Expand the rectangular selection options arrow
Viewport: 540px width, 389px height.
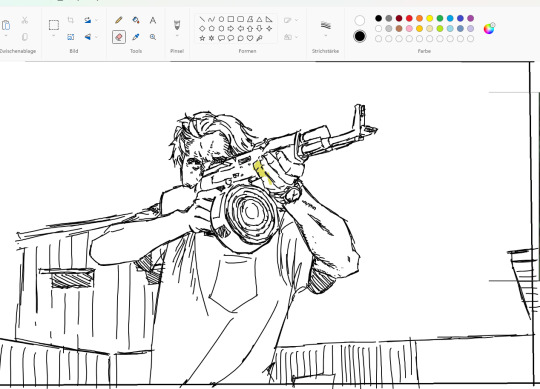(x=54, y=36)
